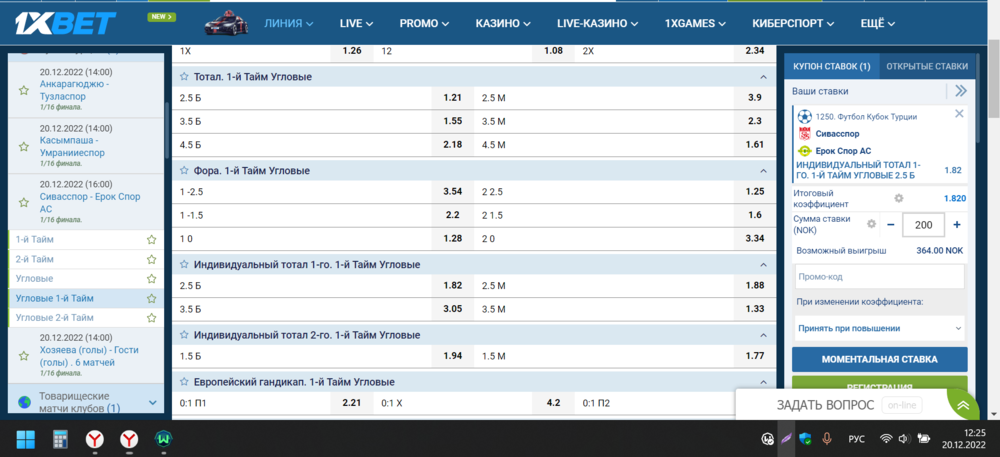The height and width of the screenshot is (457, 1000).
Task: Collapse the bet slip with double arrow
Action: point(960,91)
